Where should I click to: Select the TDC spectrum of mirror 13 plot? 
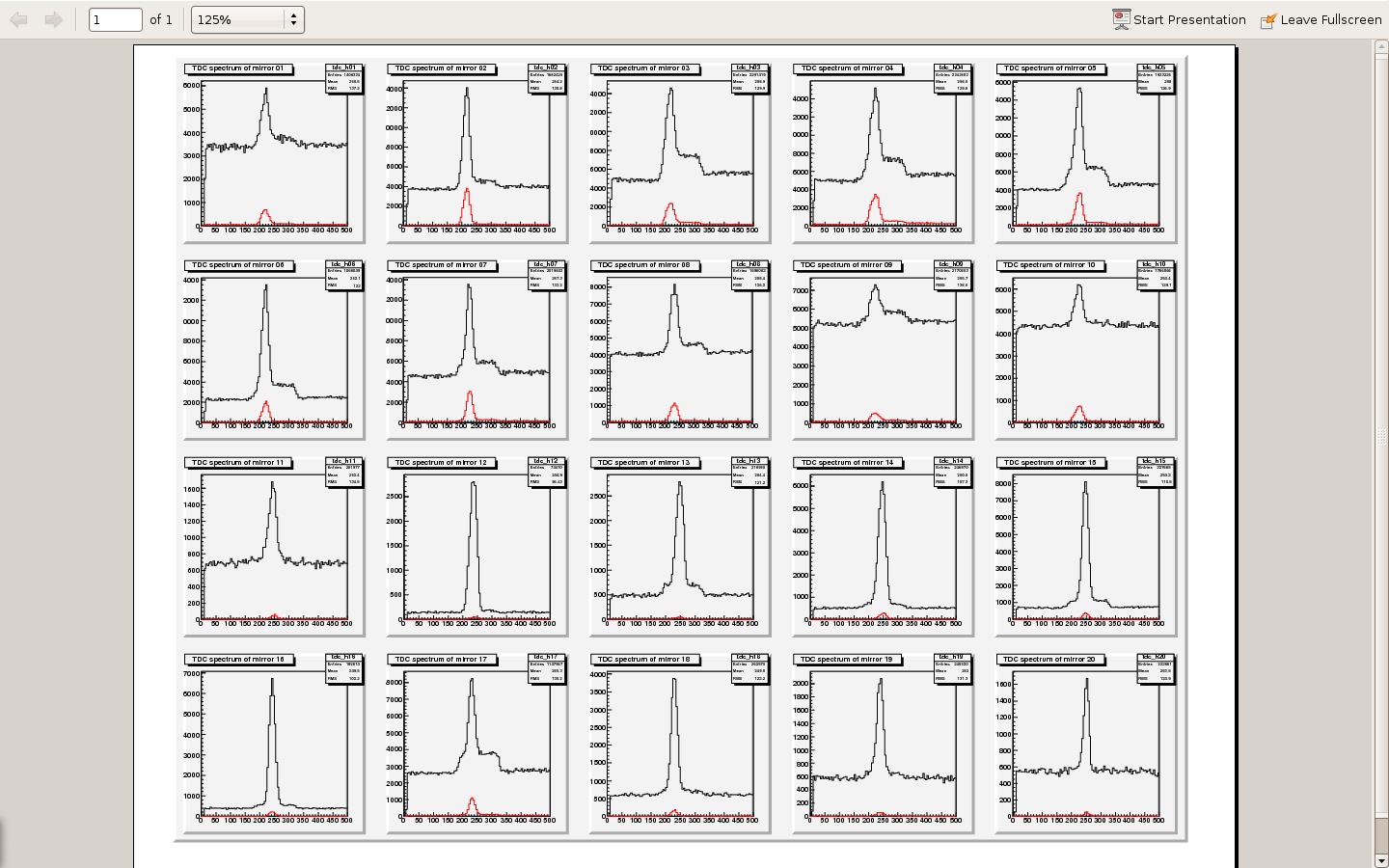(680, 545)
